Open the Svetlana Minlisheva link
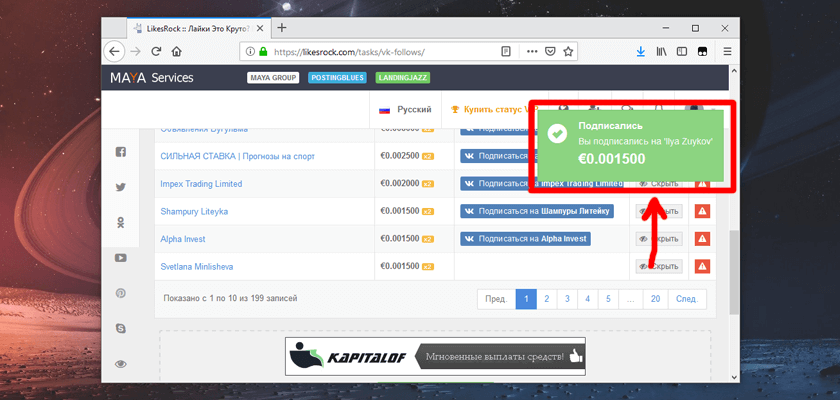This screenshot has width=840, height=400. (197, 266)
